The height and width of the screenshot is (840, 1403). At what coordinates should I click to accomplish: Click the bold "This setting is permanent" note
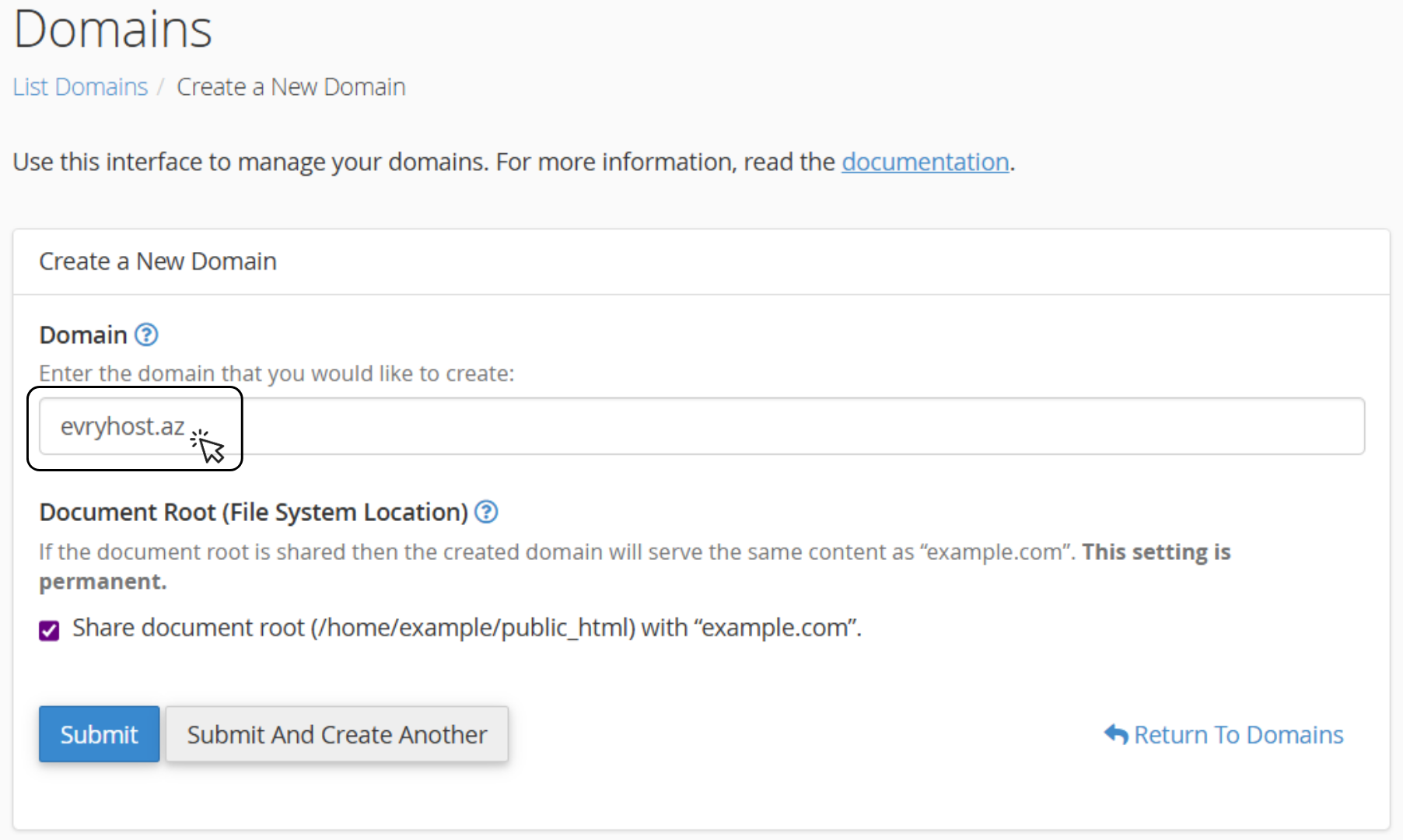(x=635, y=566)
